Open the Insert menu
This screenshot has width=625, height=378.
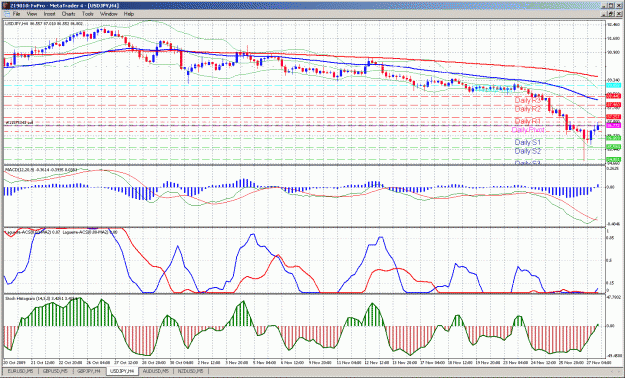tap(49, 14)
